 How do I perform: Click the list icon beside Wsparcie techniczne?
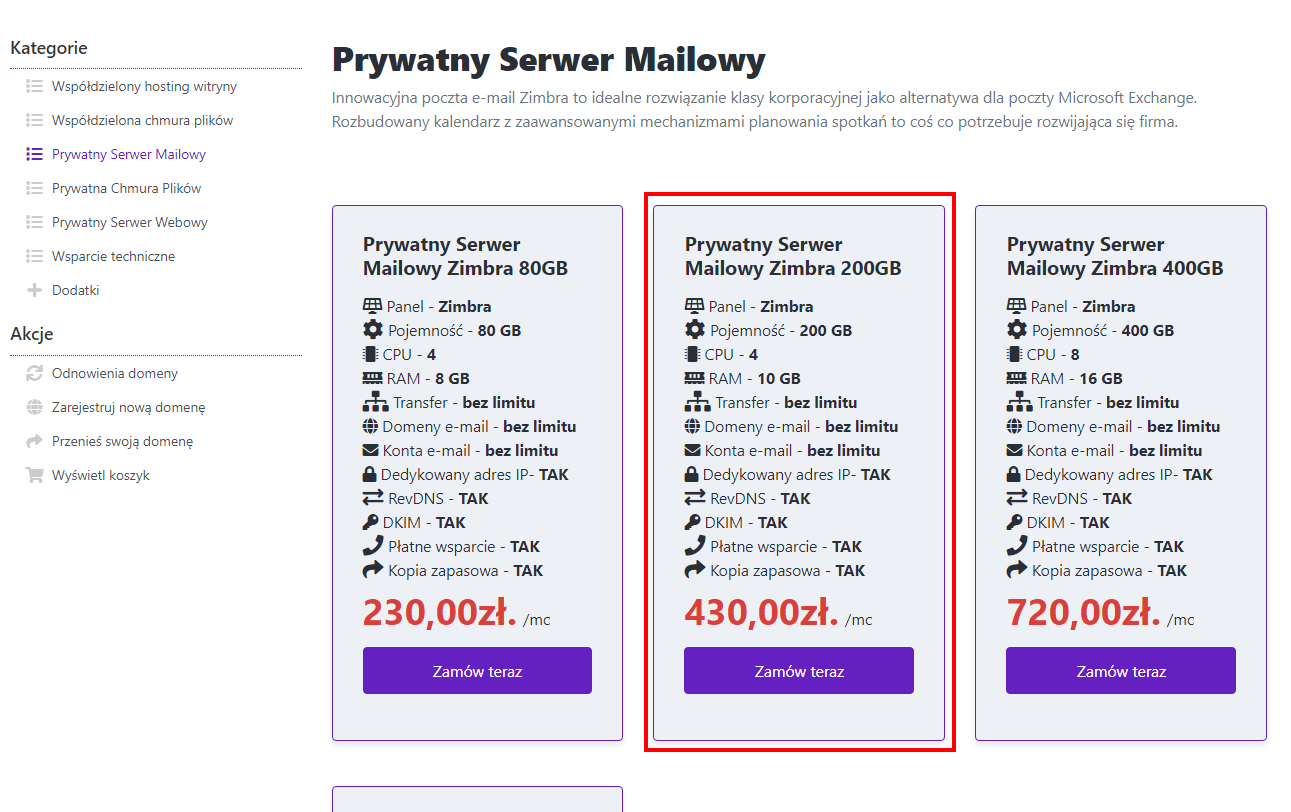coord(34,257)
